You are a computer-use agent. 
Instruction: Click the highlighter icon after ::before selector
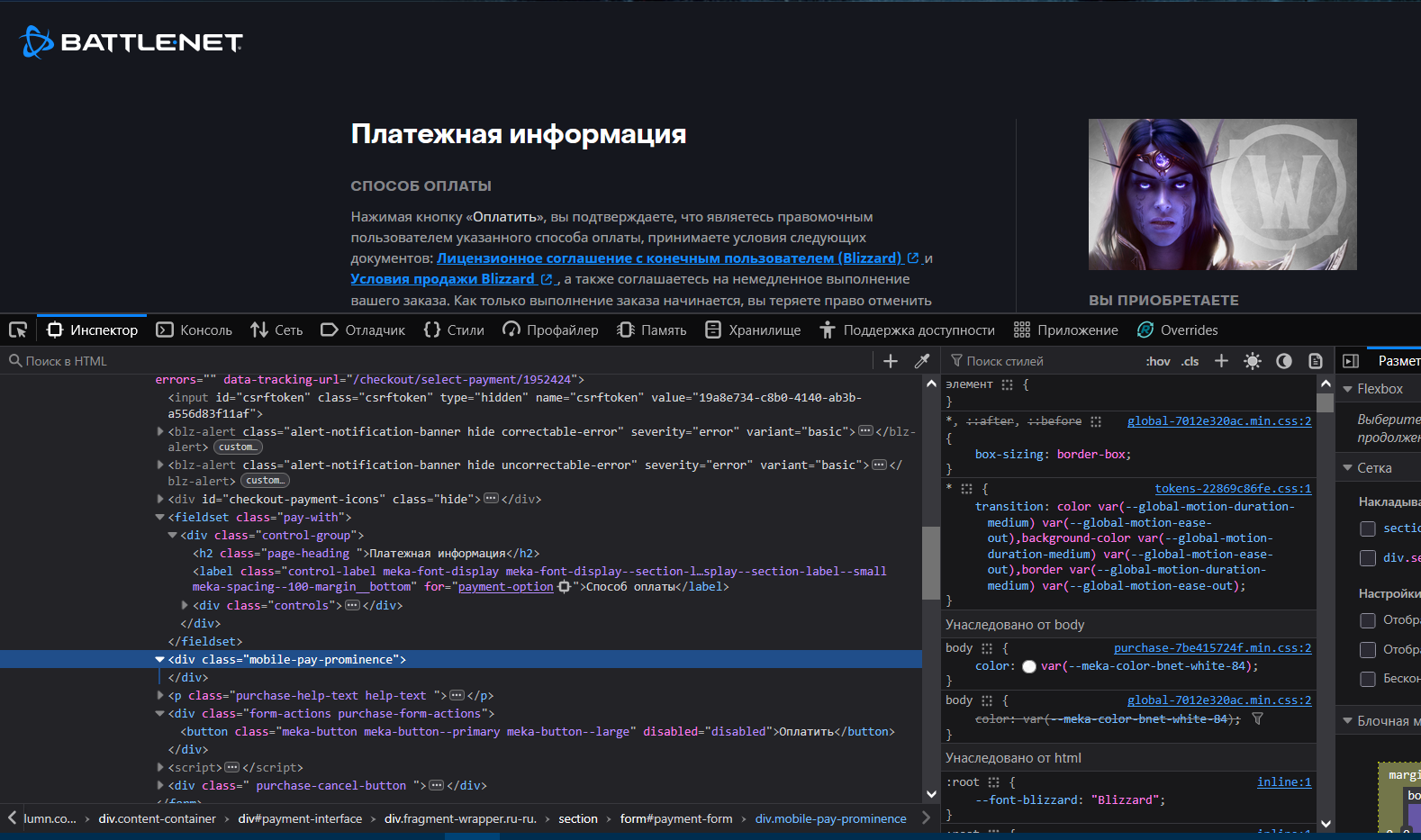(x=1096, y=421)
